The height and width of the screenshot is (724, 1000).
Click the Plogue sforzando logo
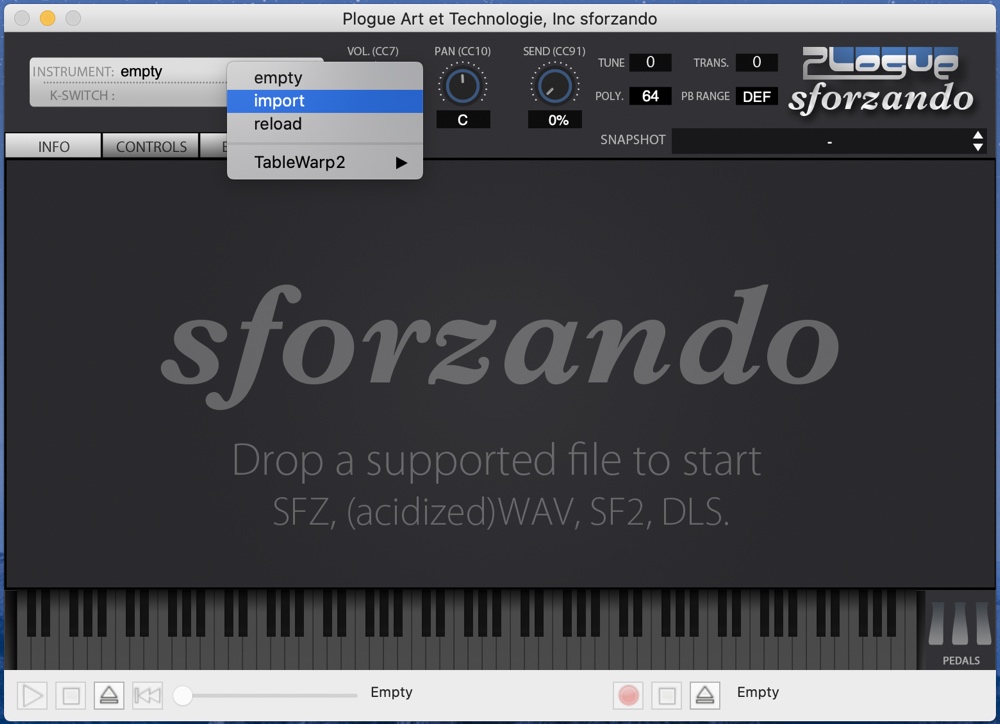(x=881, y=81)
